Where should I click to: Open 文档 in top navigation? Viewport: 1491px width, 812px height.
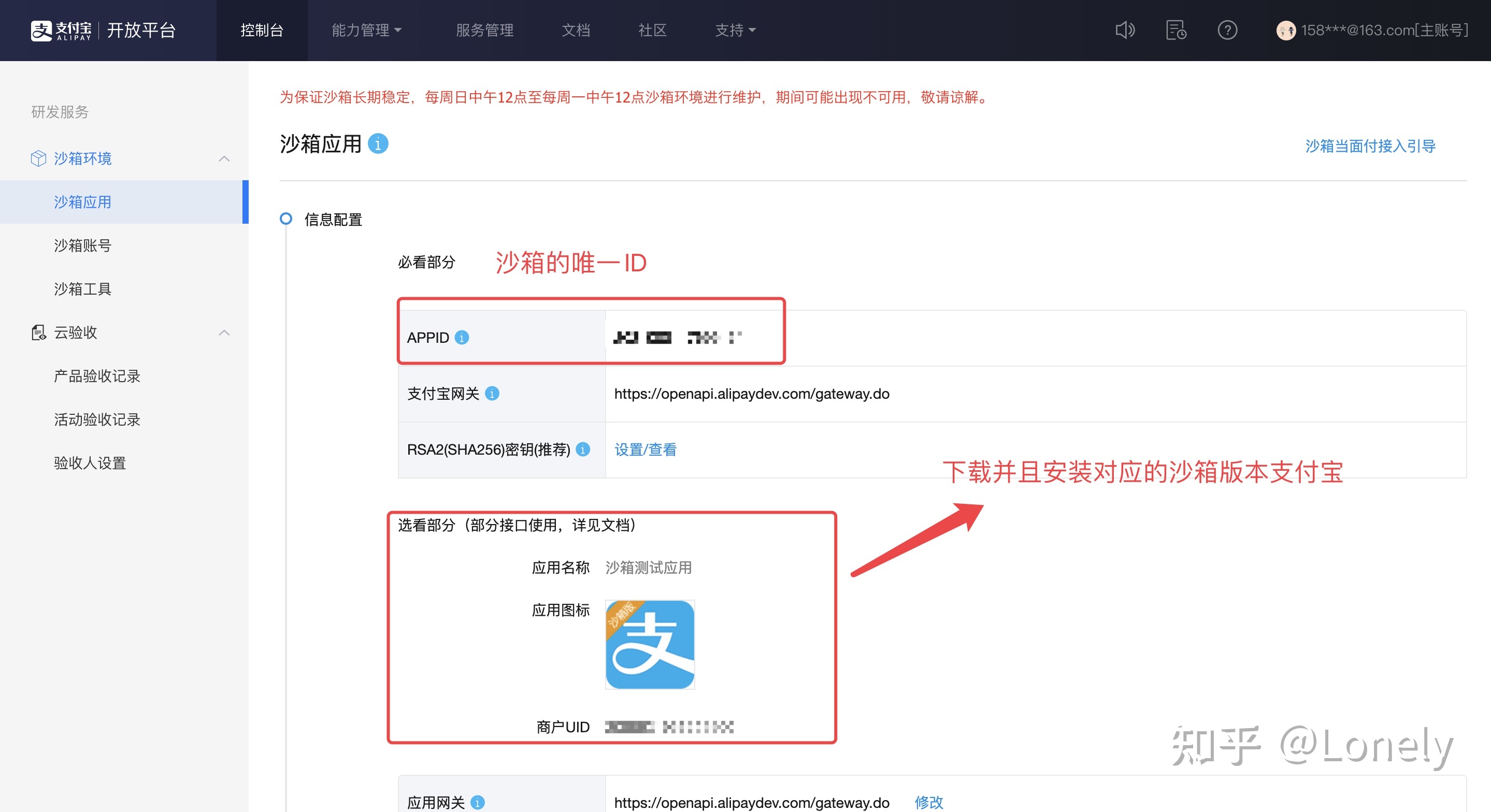coord(576,30)
